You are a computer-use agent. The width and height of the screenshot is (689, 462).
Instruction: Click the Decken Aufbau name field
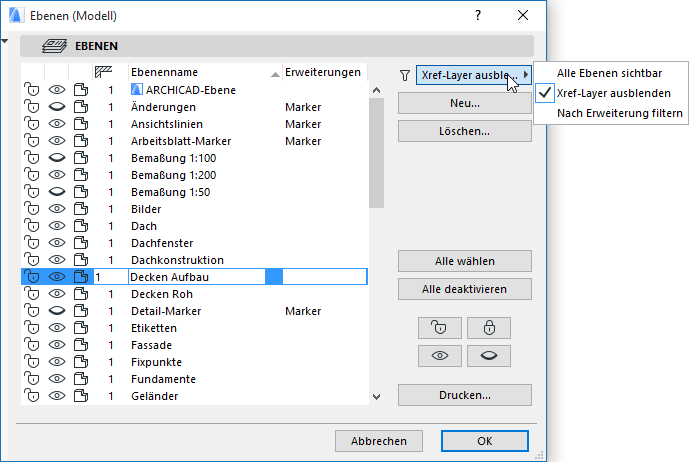197,277
